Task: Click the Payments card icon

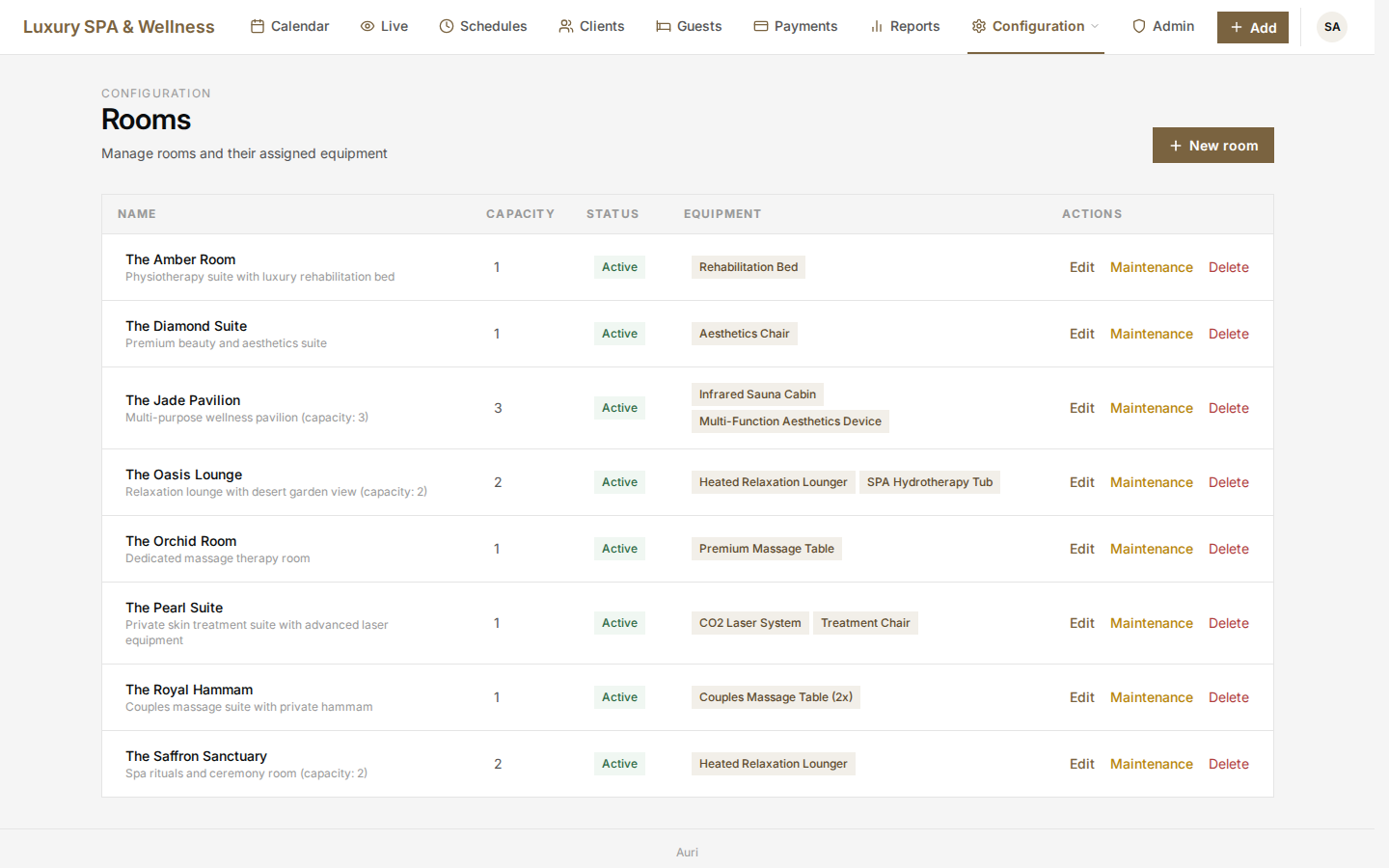Action: (761, 26)
